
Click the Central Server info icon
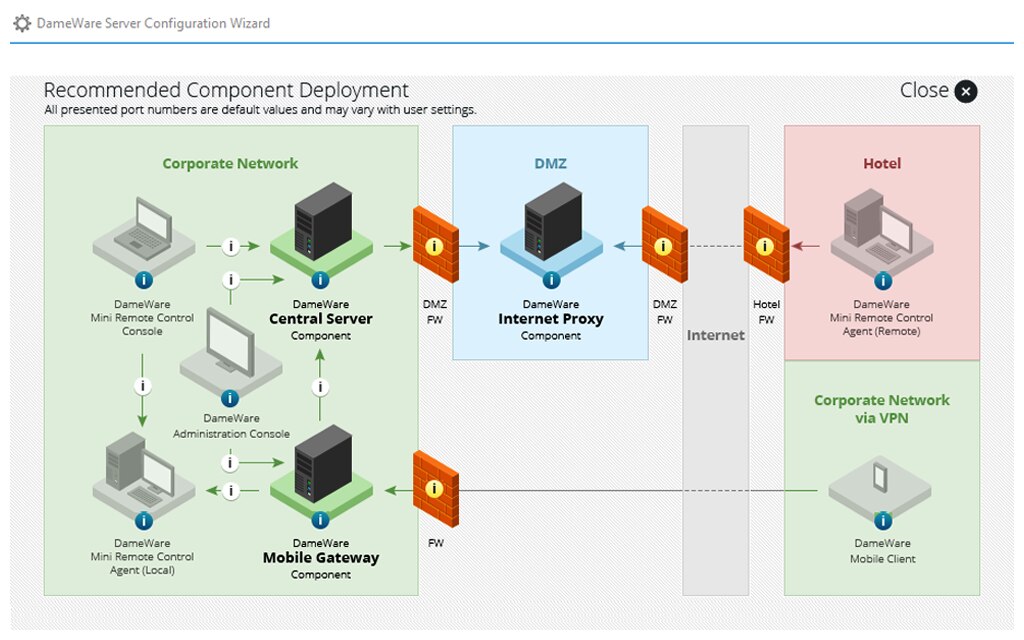(320, 280)
